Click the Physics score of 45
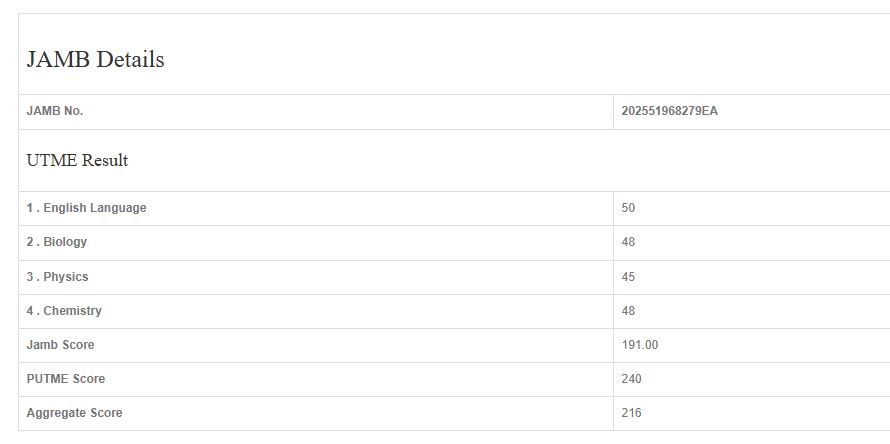The width and height of the screenshot is (890, 444). 628,277
